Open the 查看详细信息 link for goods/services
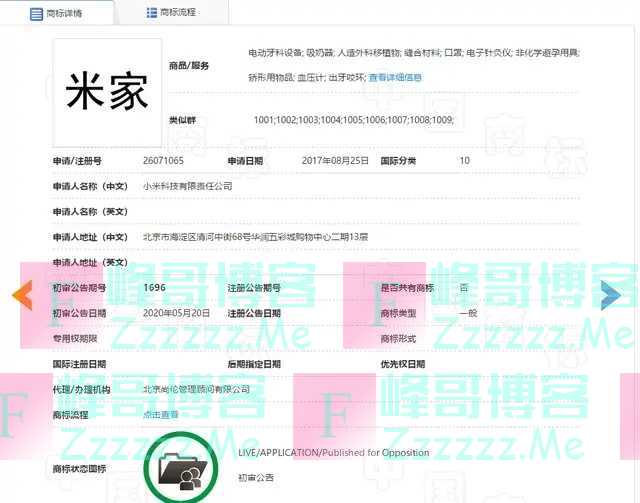This screenshot has height=503, width=640. 395,77
